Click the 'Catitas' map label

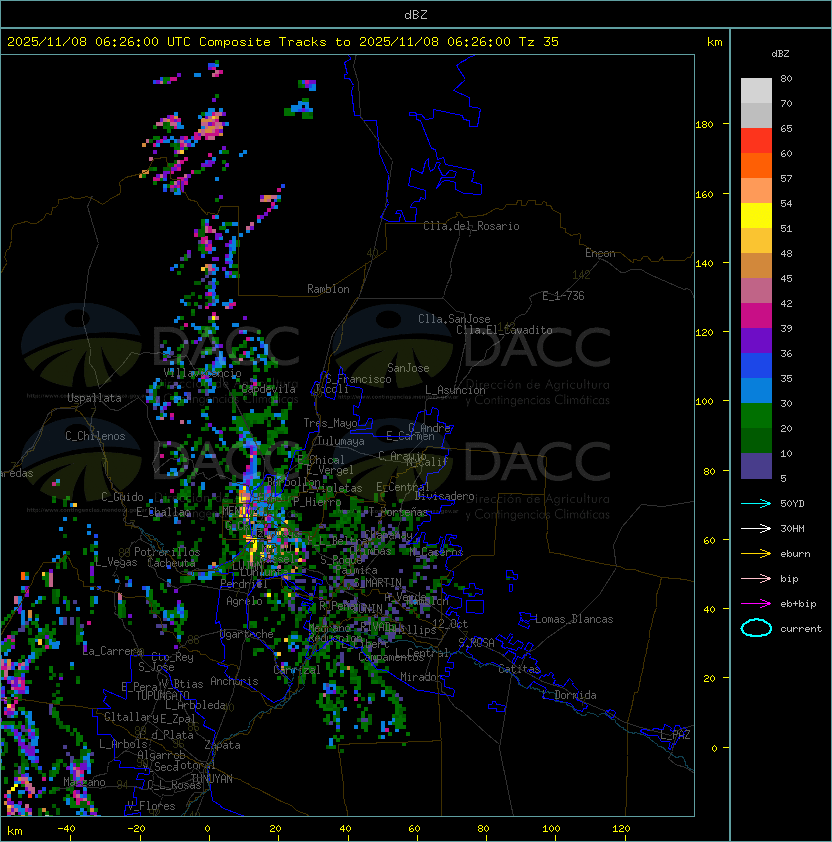click(519, 670)
